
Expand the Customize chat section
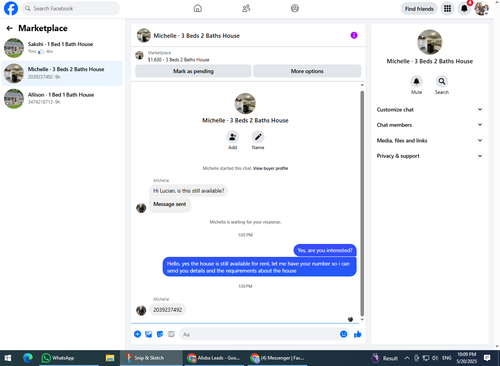tap(429, 109)
